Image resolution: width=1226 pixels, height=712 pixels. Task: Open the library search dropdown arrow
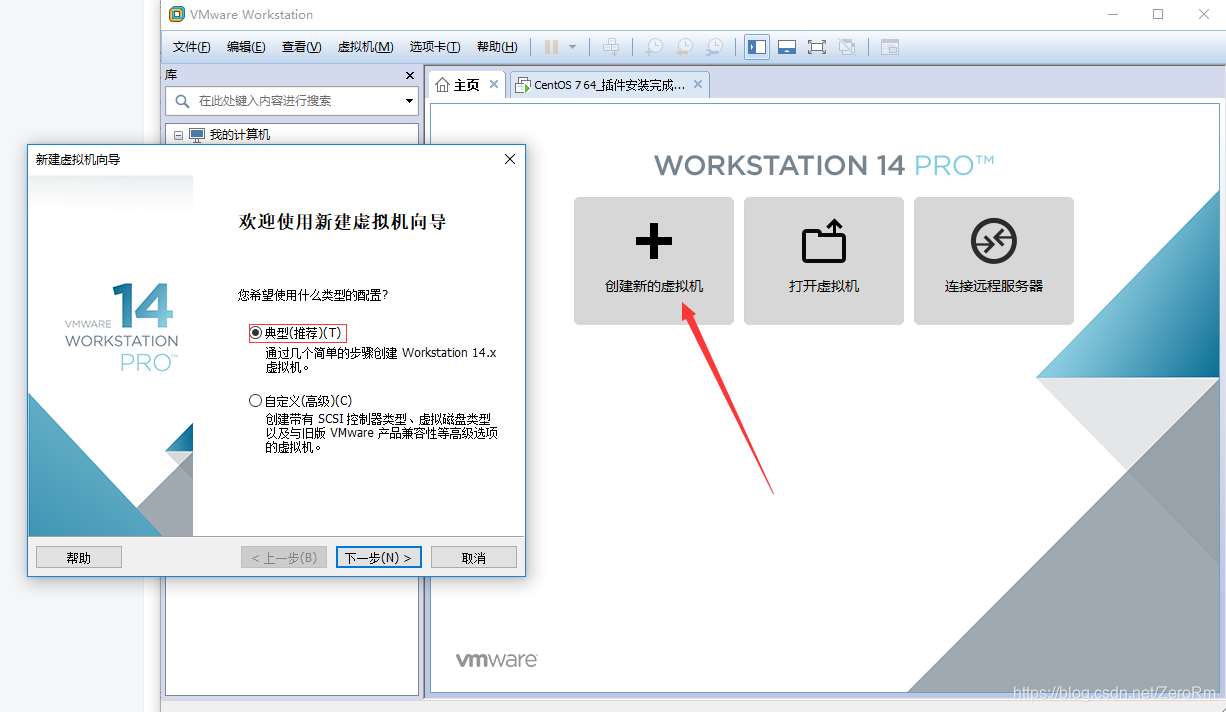[x=409, y=101]
